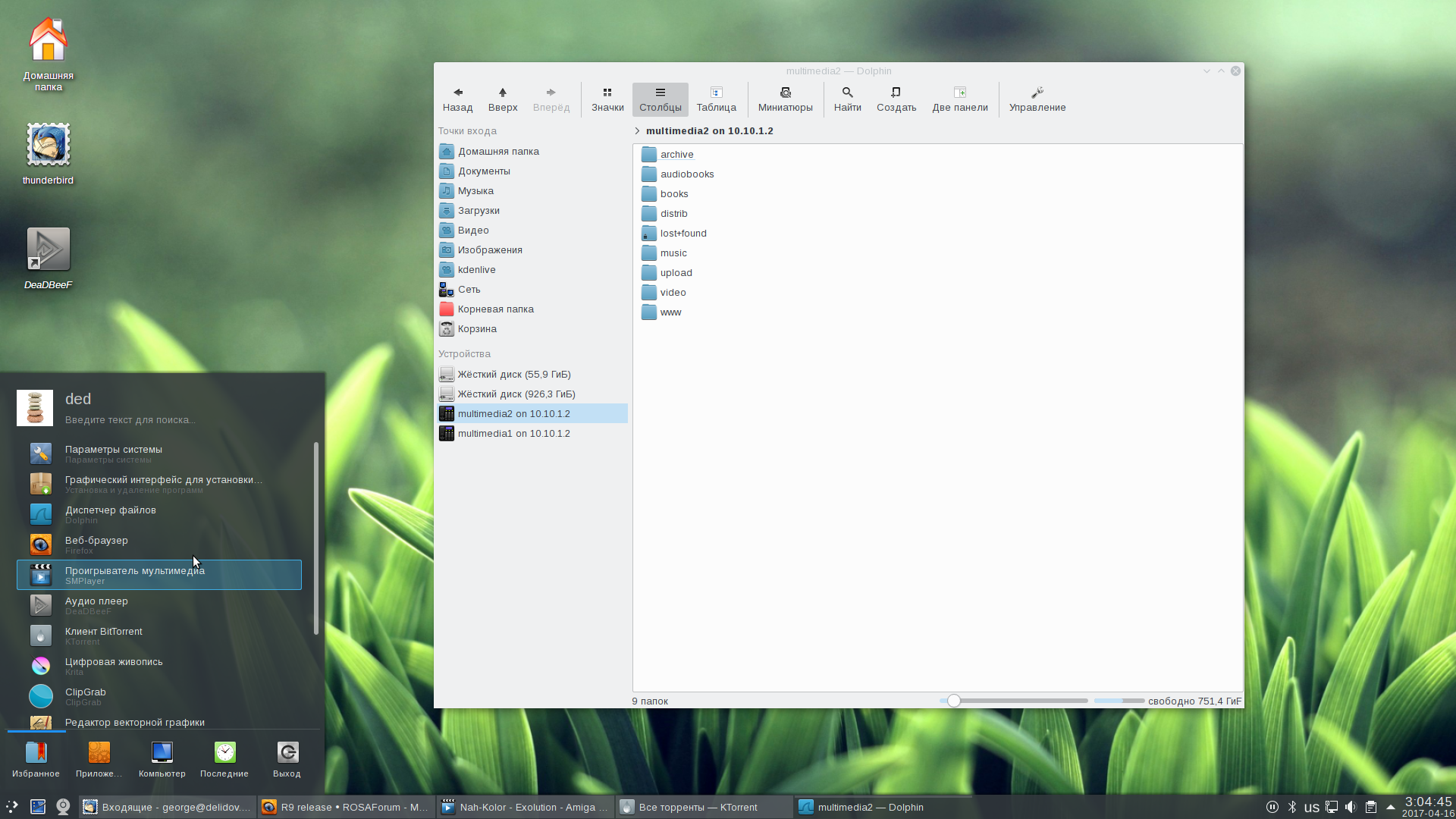Toggle Миниатюры preview thumbnails
The height and width of the screenshot is (819, 1456).
785,99
